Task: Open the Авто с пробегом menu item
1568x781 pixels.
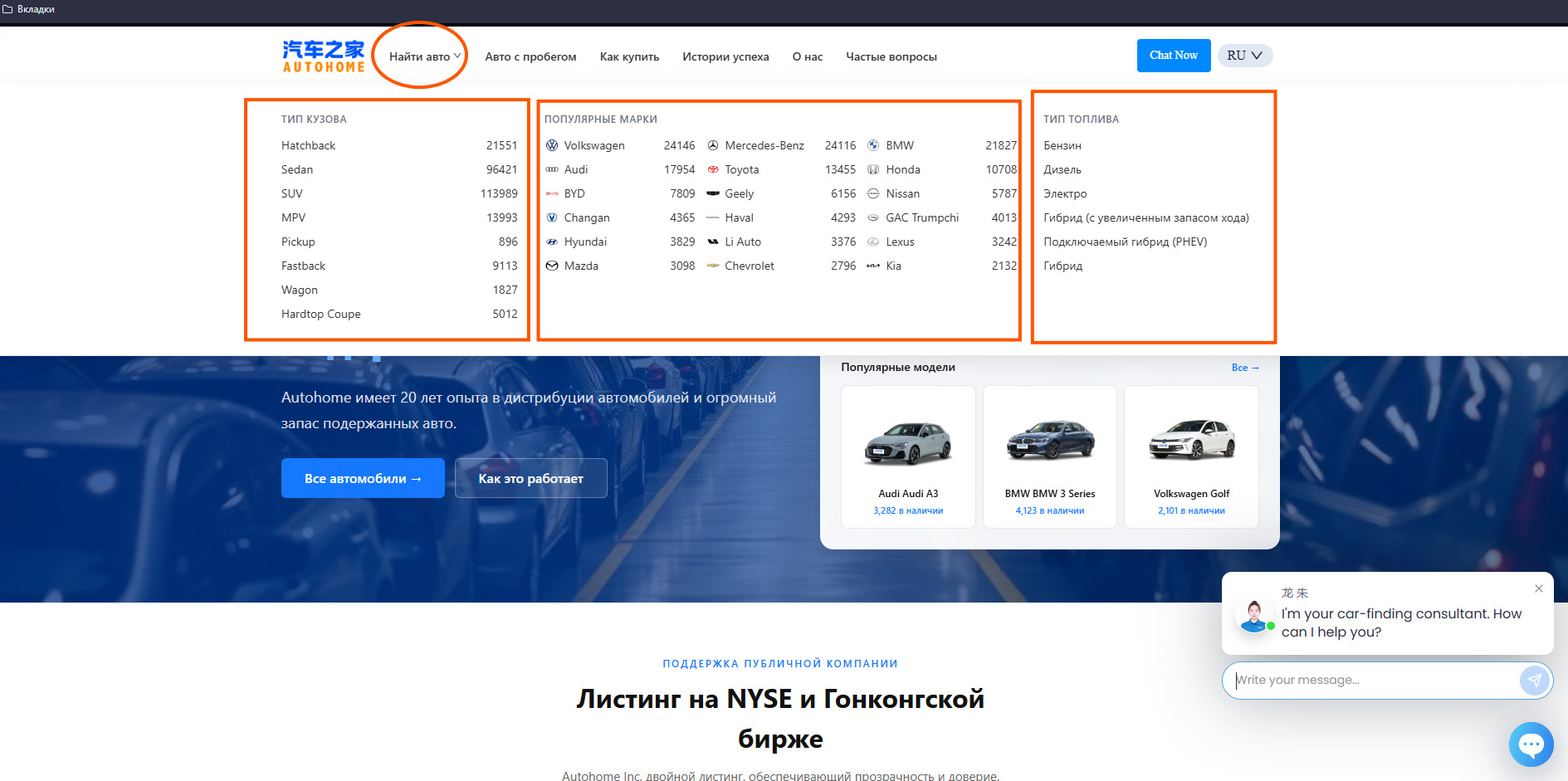Action: (530, 56)
